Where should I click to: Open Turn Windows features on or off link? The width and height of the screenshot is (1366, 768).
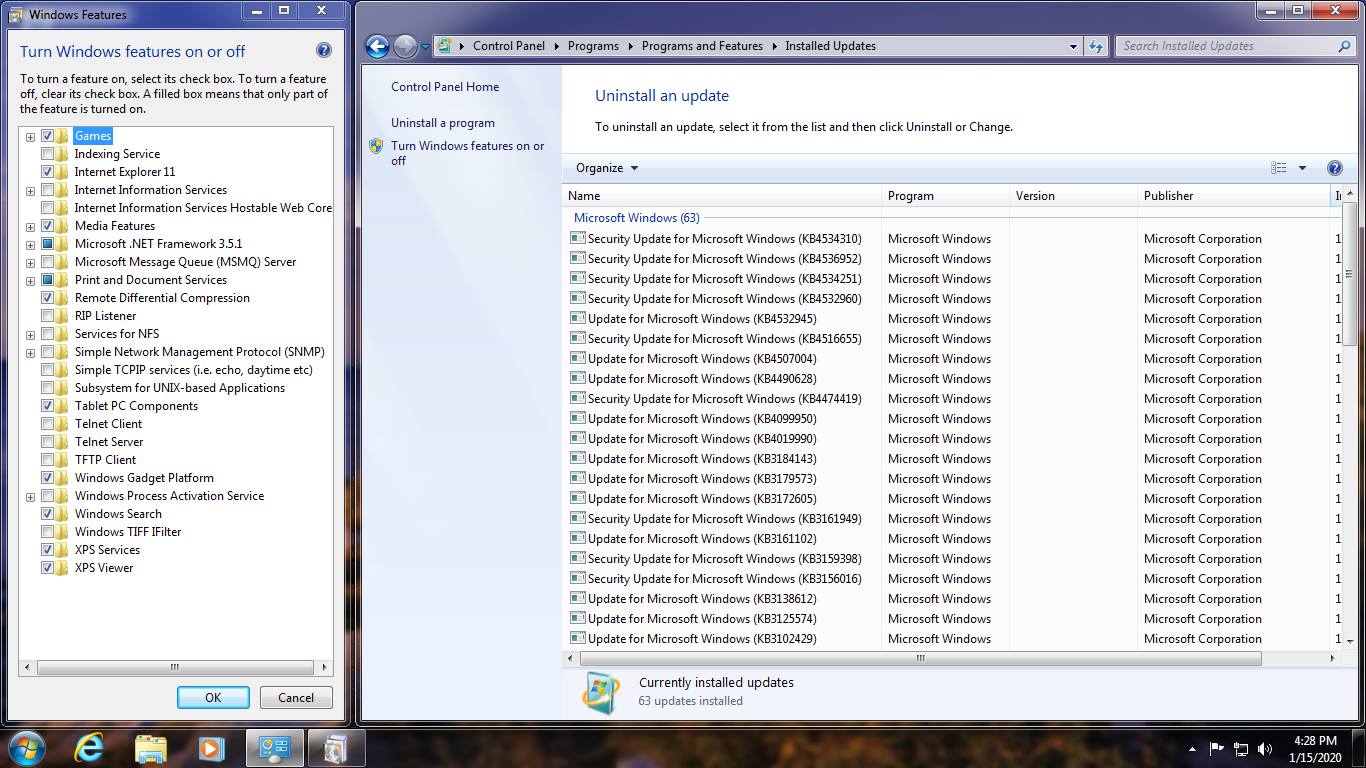click(x=468, y=153)
